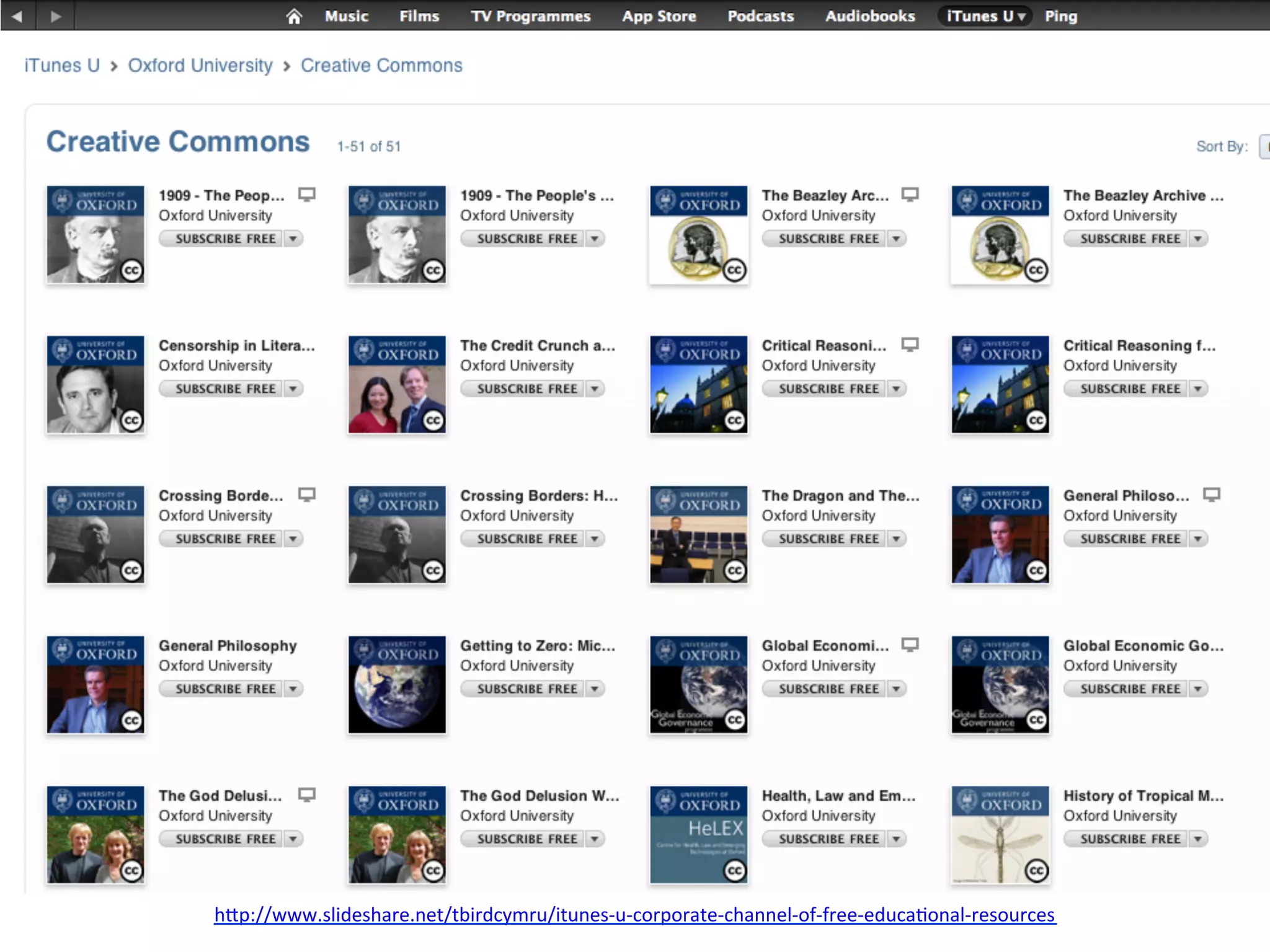1270x952 pixels.
Task: Open Global Economic Go... title
Action: click(x=1143, y=645)
